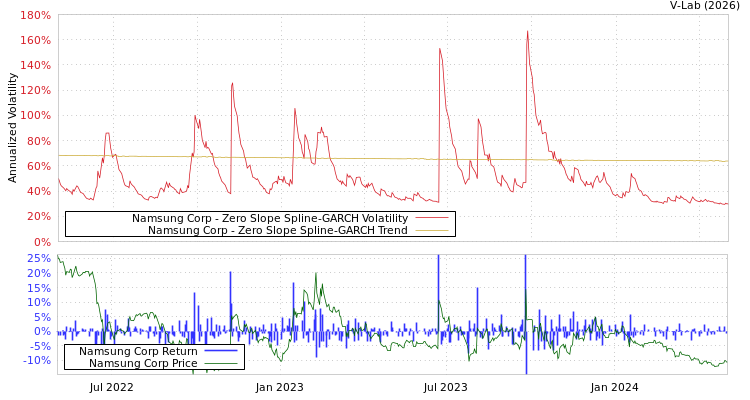Click the 180% y-axis tick label

tap(35, 16)
